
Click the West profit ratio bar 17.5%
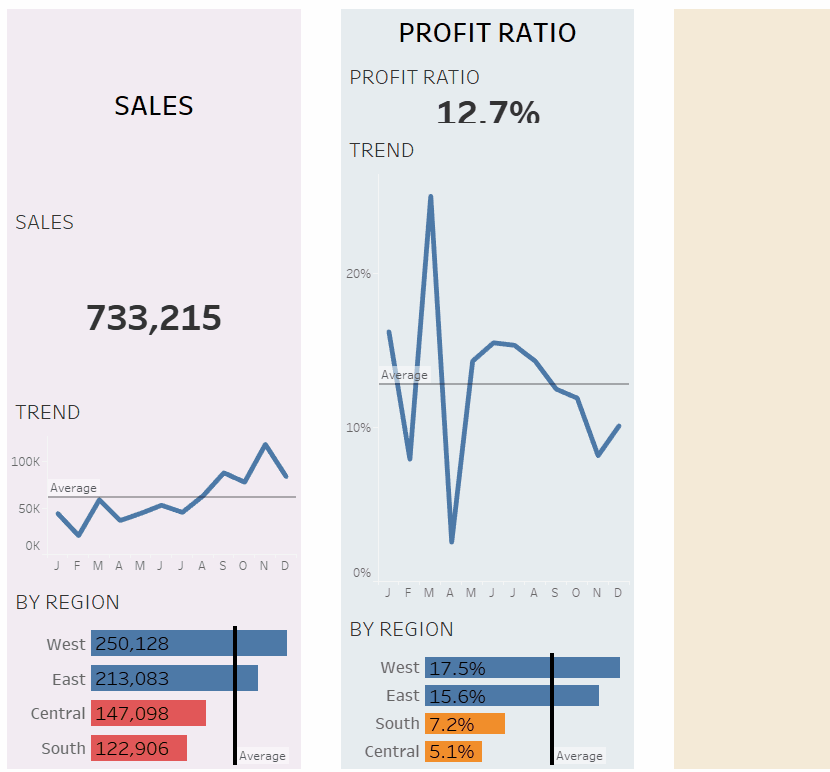tap(522, 668)
